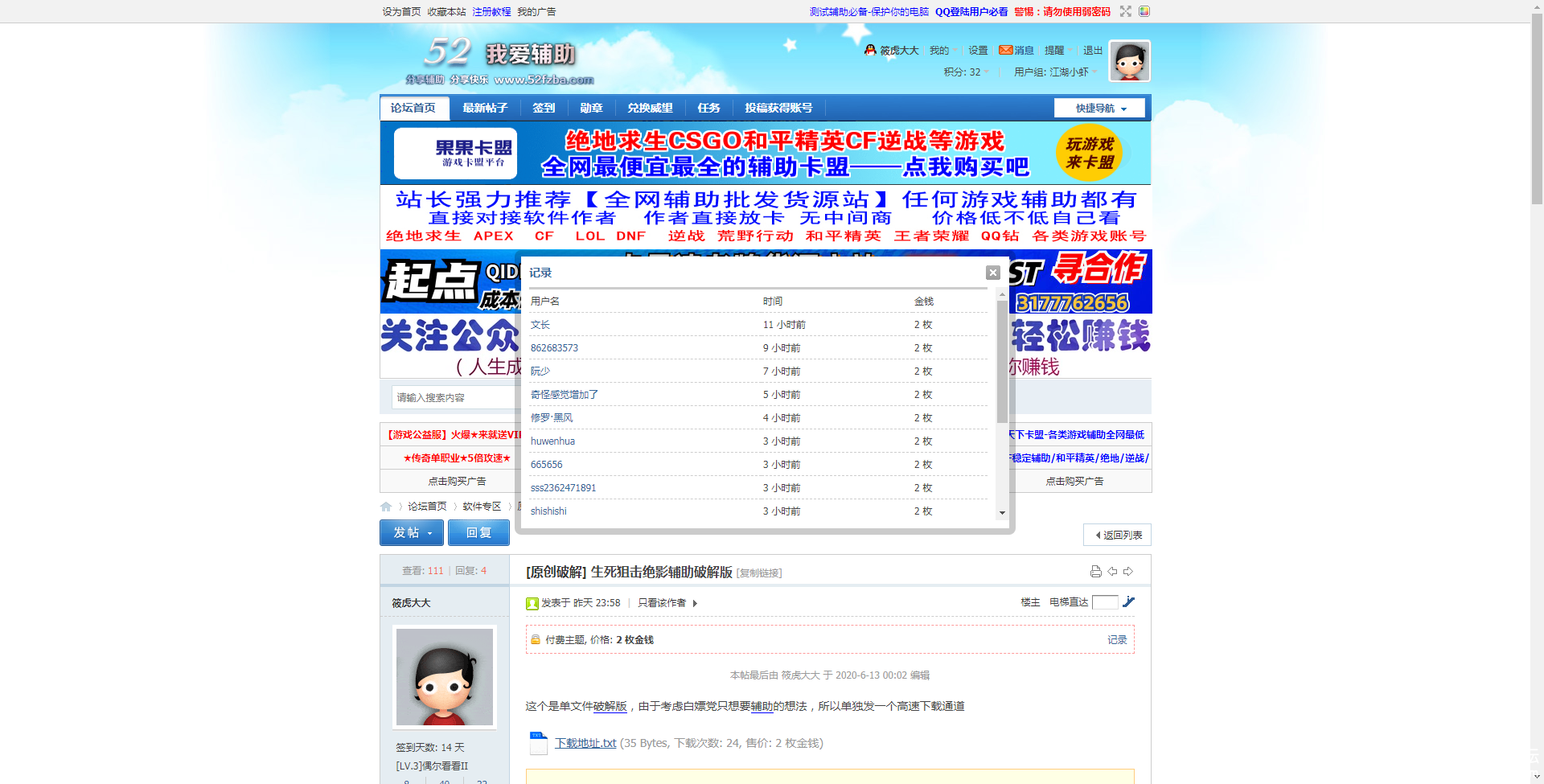
Task: Click the 回复 reply button
Action: pyautogui.click(x=478, y=532)
